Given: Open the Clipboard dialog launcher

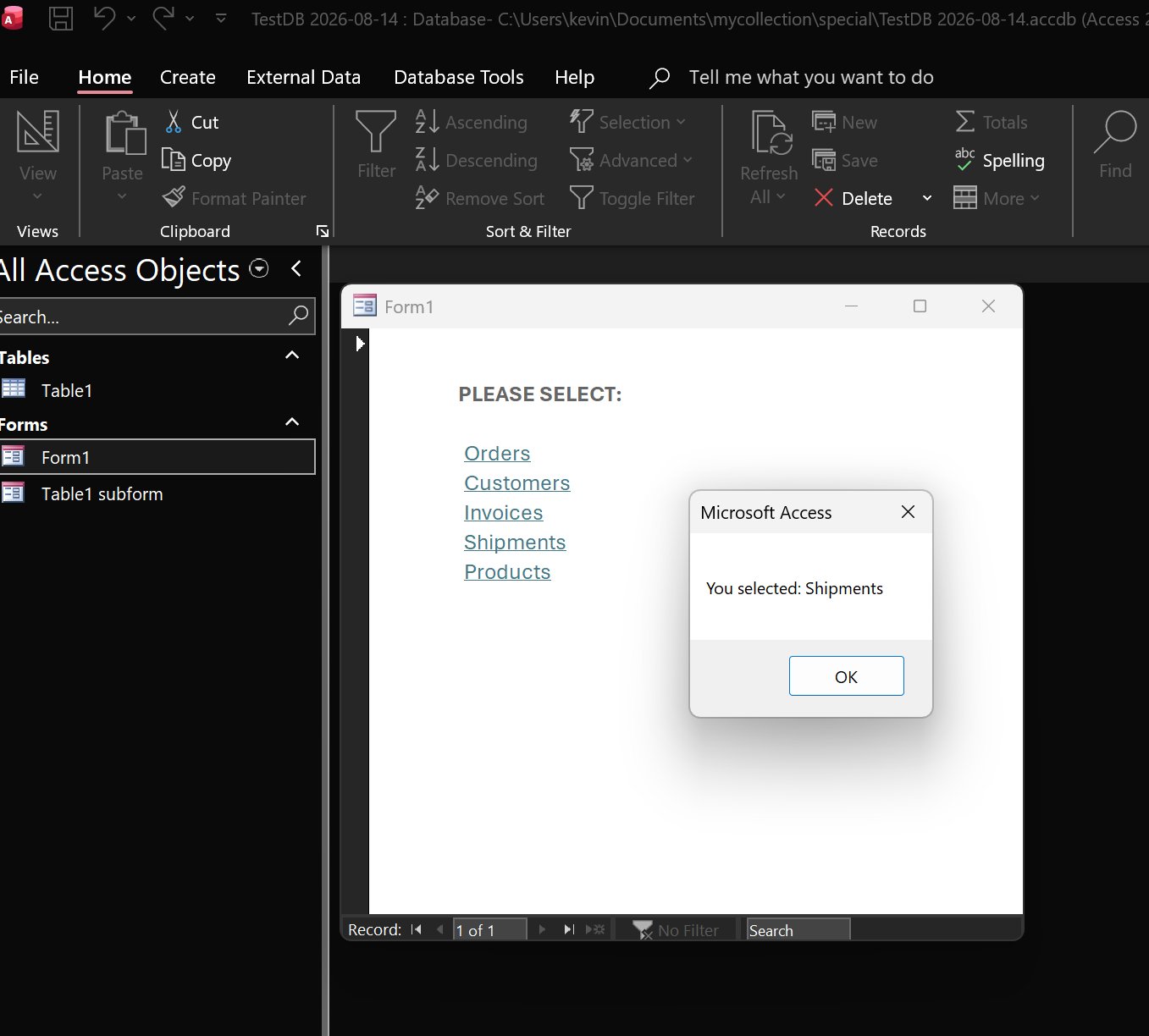Looking at the screenshot, I should (323, 231).
